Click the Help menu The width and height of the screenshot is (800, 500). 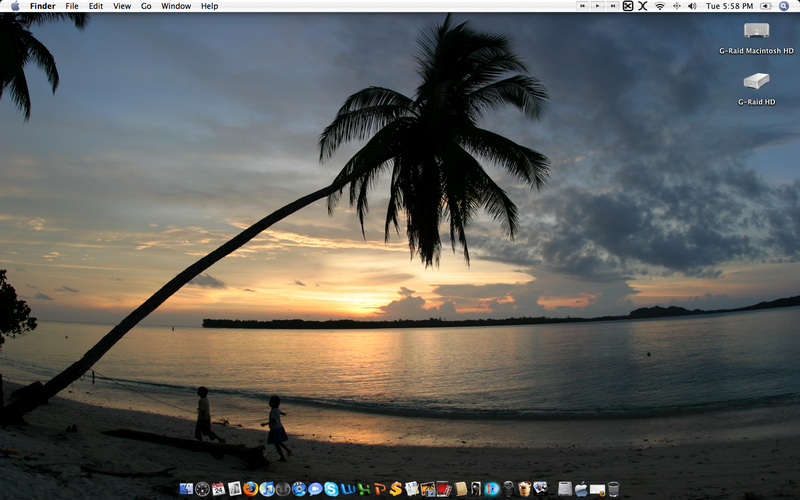209,6
